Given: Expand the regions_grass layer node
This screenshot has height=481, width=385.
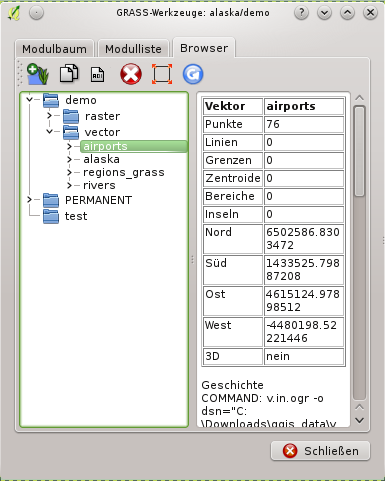Looking at the screenshot, I should tap(69, 172).
